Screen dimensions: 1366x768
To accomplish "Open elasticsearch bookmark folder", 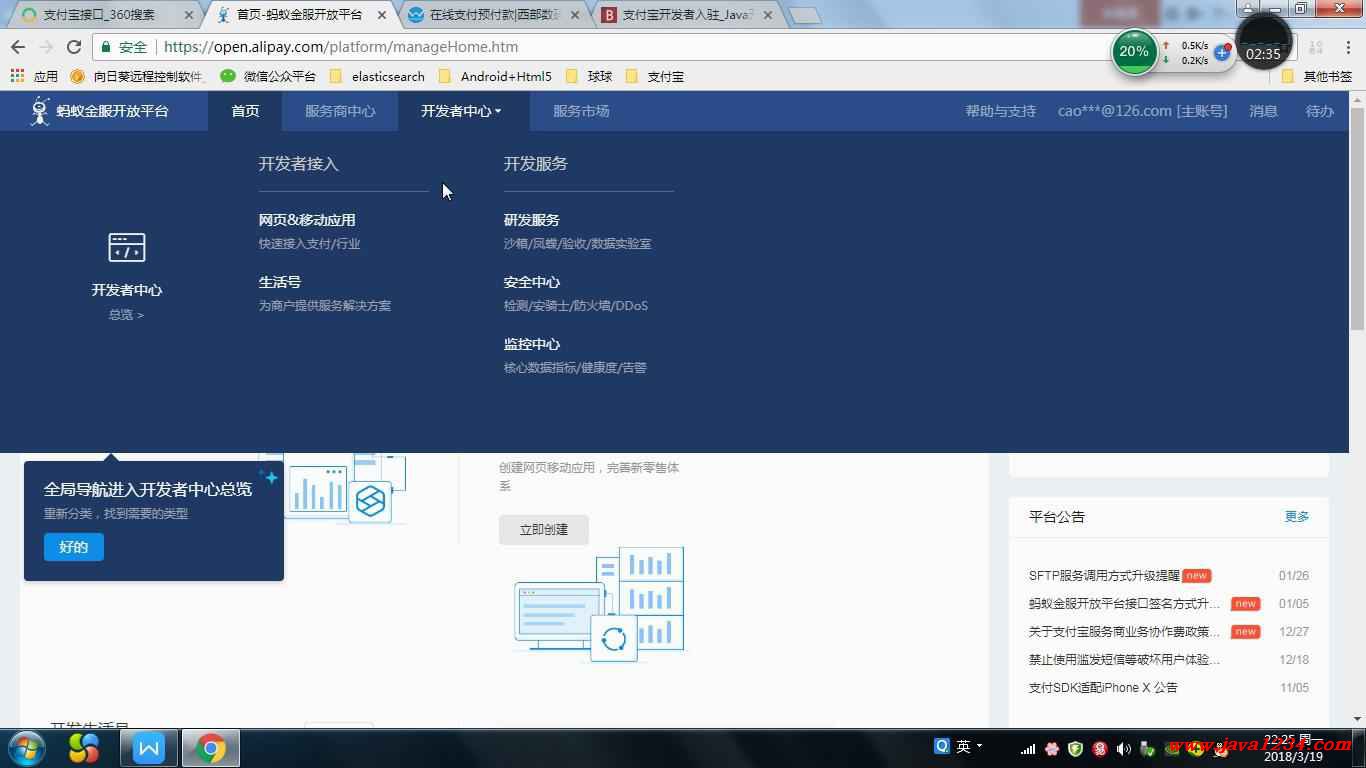I will pos(377,76).
